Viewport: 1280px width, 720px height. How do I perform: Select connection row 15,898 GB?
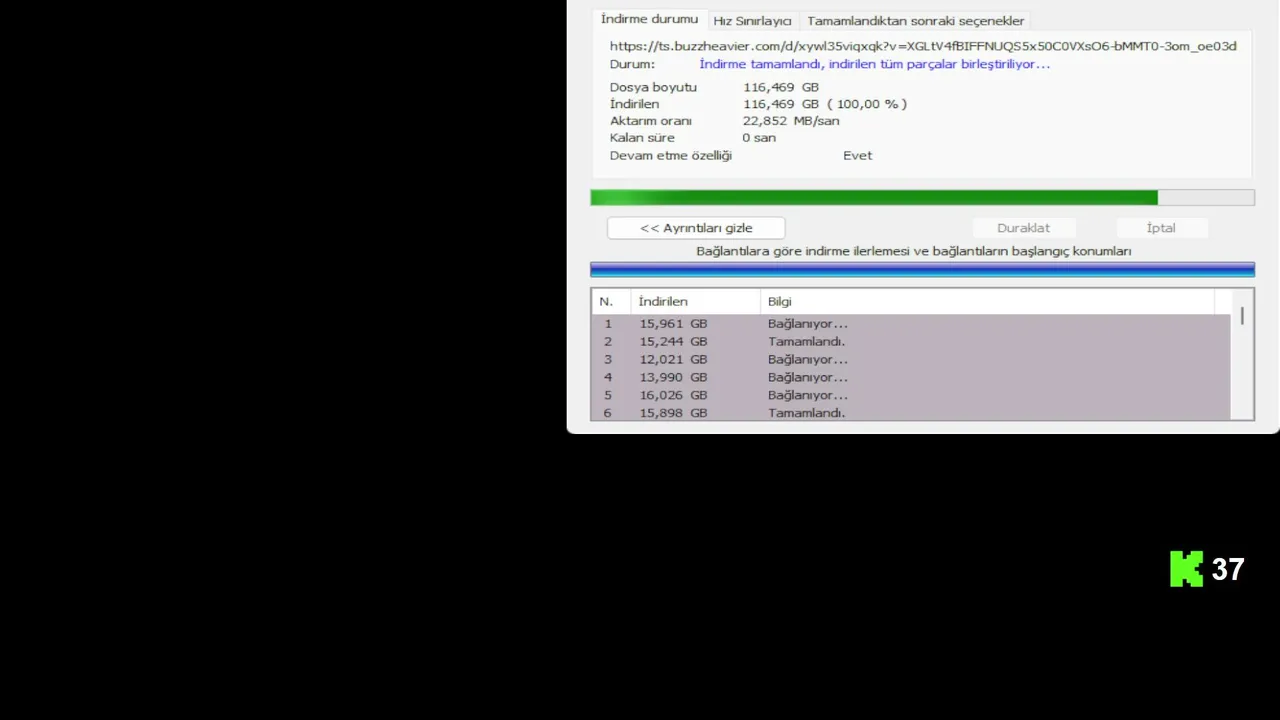(x=911, y=412)
